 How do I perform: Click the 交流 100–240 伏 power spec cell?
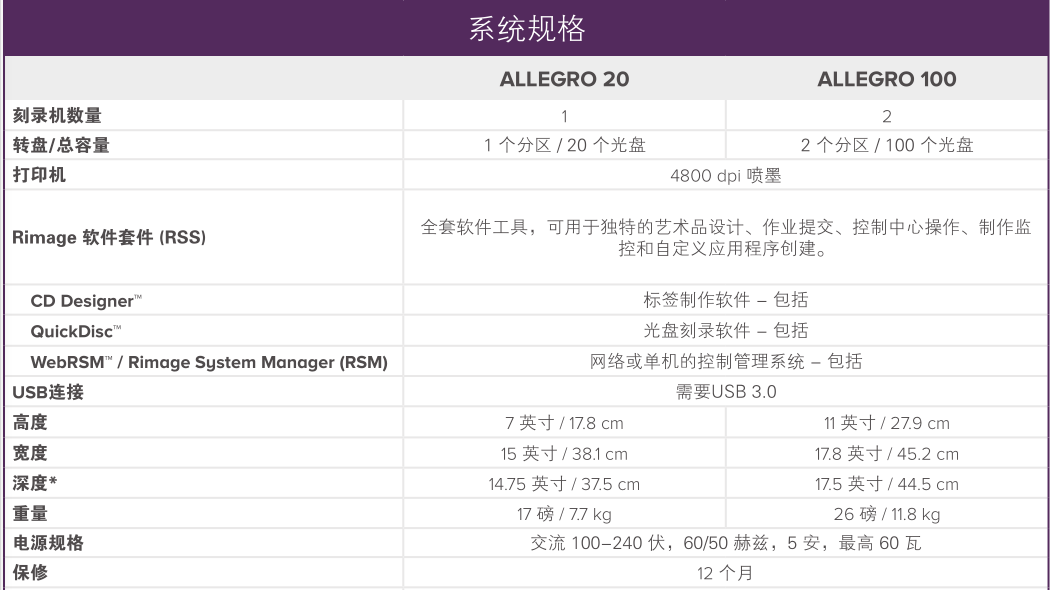(x=725, y=543)
